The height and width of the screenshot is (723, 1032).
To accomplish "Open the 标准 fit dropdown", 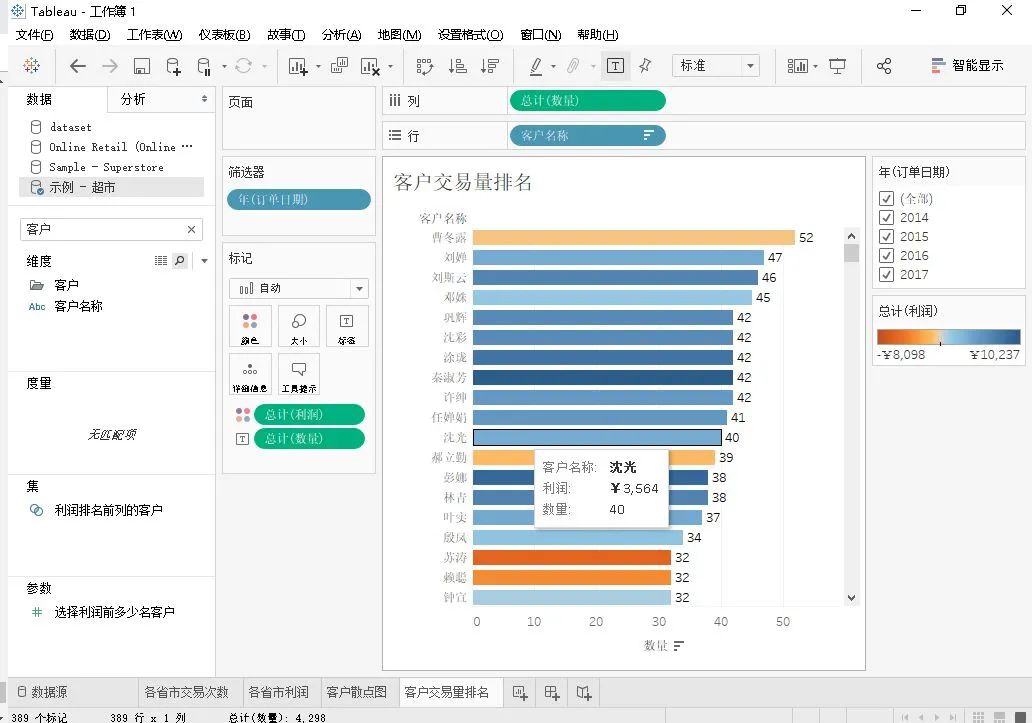I will (715, 66).
